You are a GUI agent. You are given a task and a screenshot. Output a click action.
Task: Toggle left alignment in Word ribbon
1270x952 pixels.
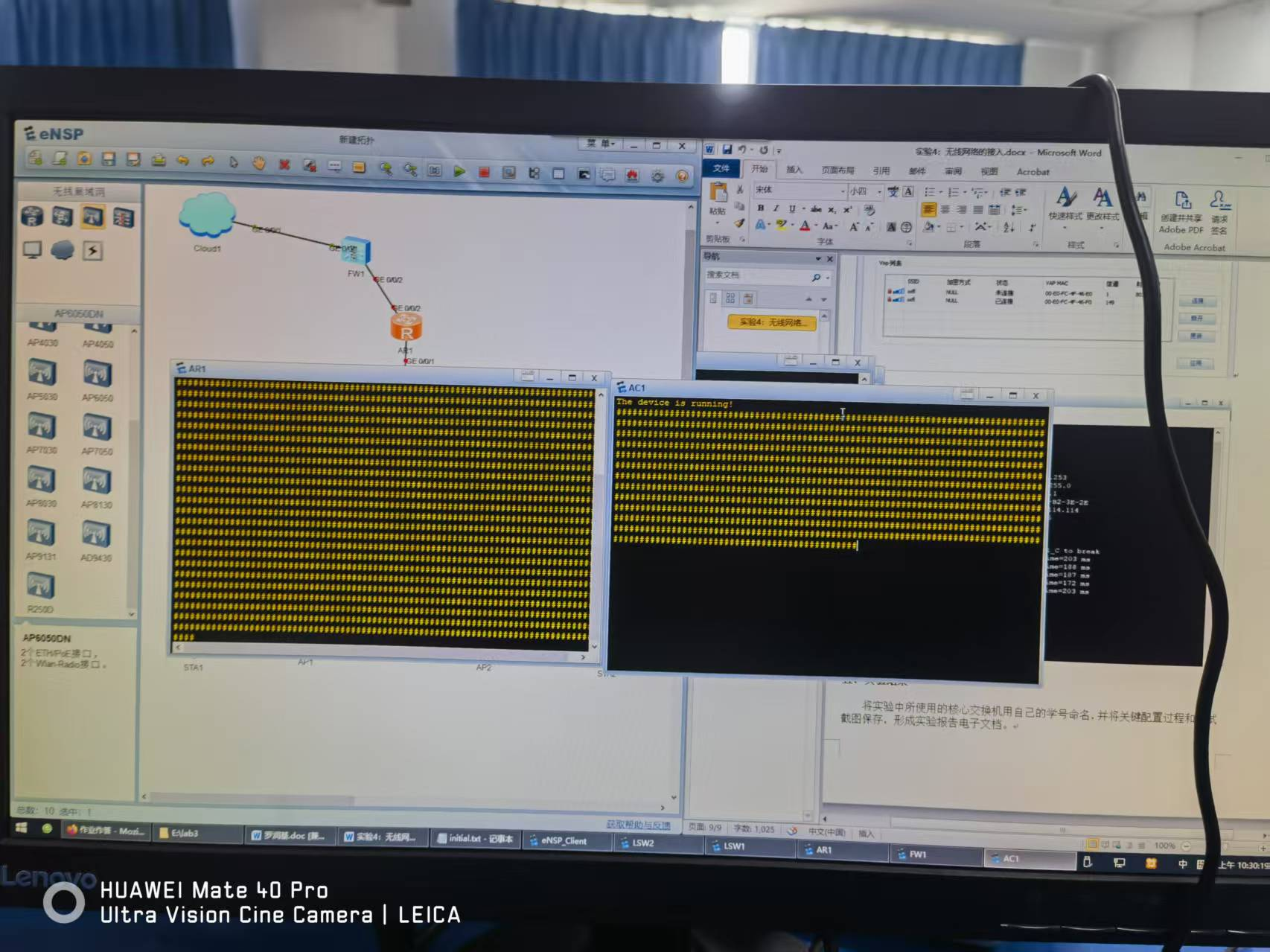point(928,210)
